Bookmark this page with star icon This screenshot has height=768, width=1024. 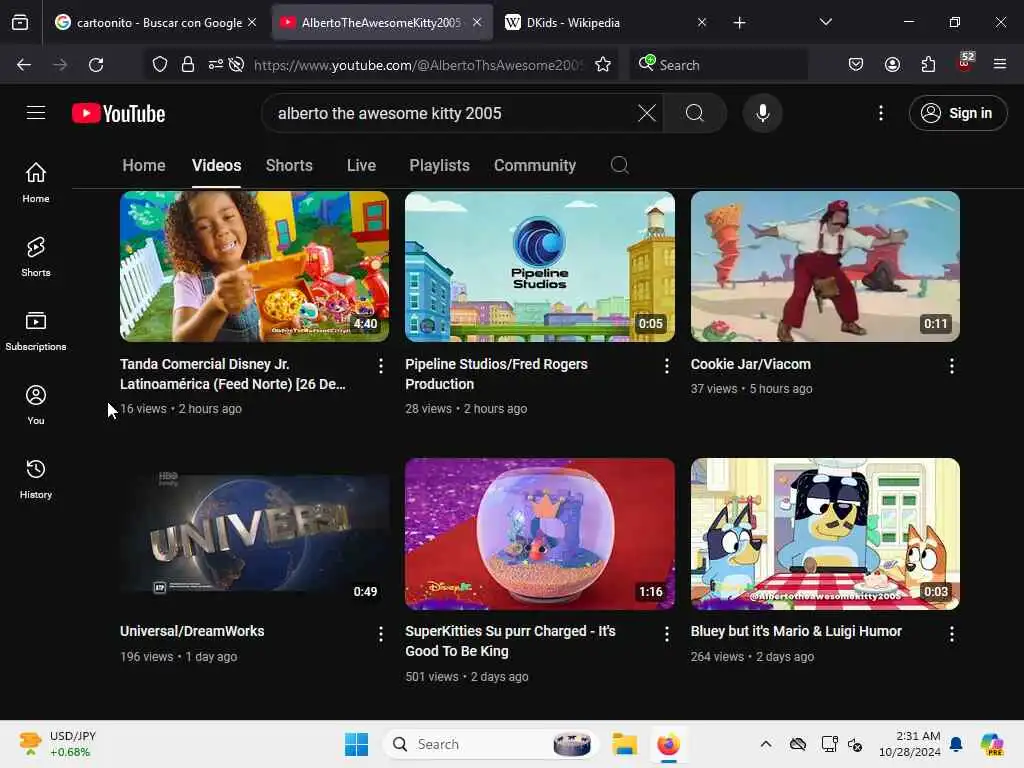(603, 65)
